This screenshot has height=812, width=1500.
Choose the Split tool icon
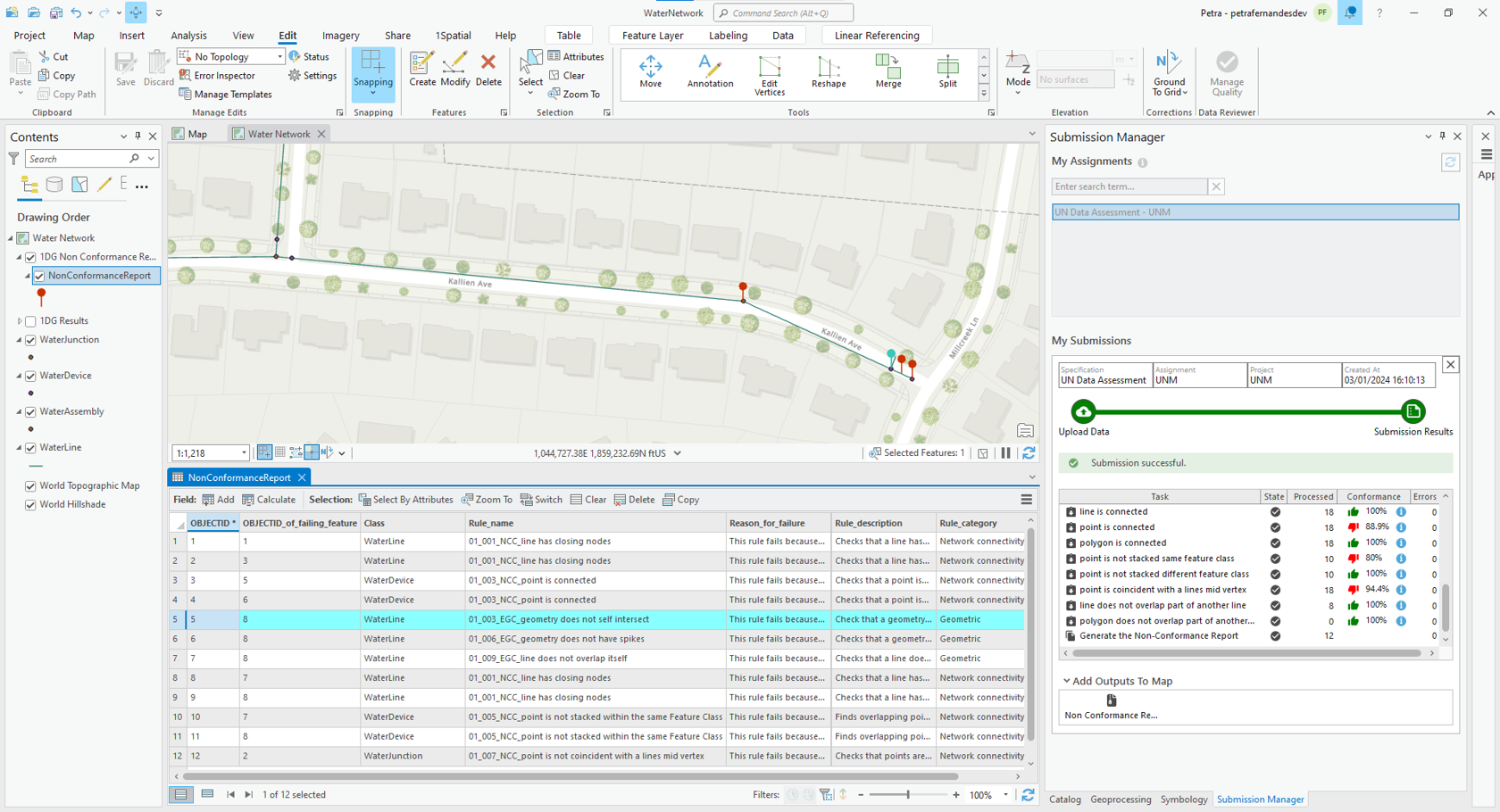(947, 71)
